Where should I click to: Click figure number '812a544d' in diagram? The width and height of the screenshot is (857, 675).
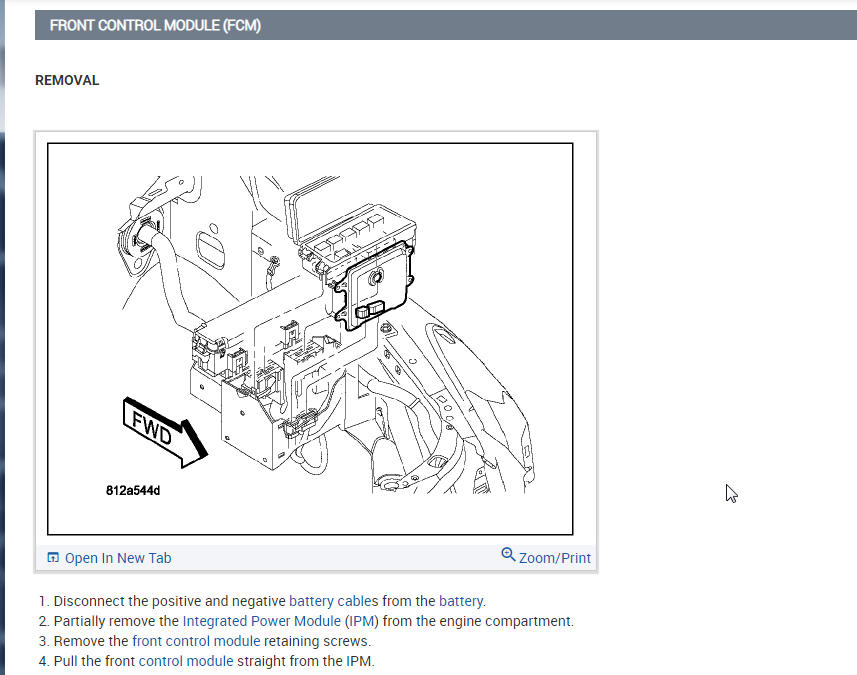(x=133, y=490)
